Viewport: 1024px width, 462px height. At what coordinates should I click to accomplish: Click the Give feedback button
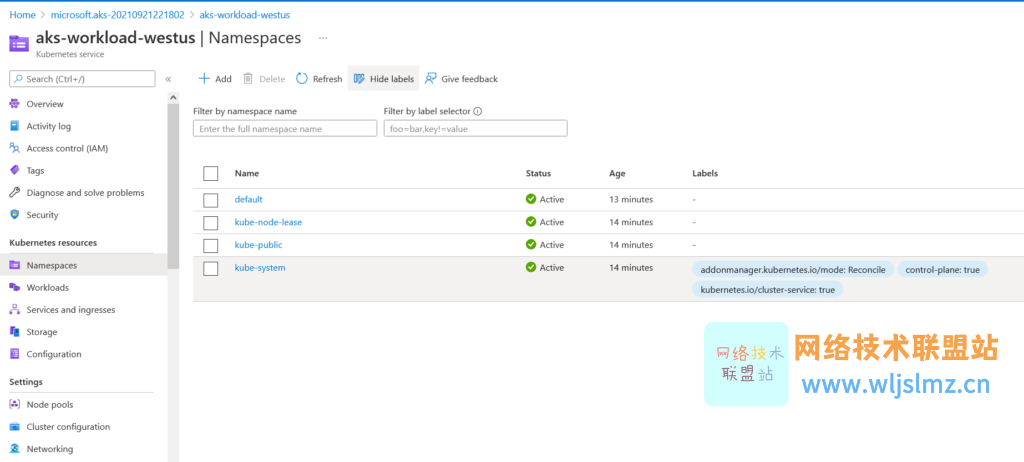coord(461,78)
